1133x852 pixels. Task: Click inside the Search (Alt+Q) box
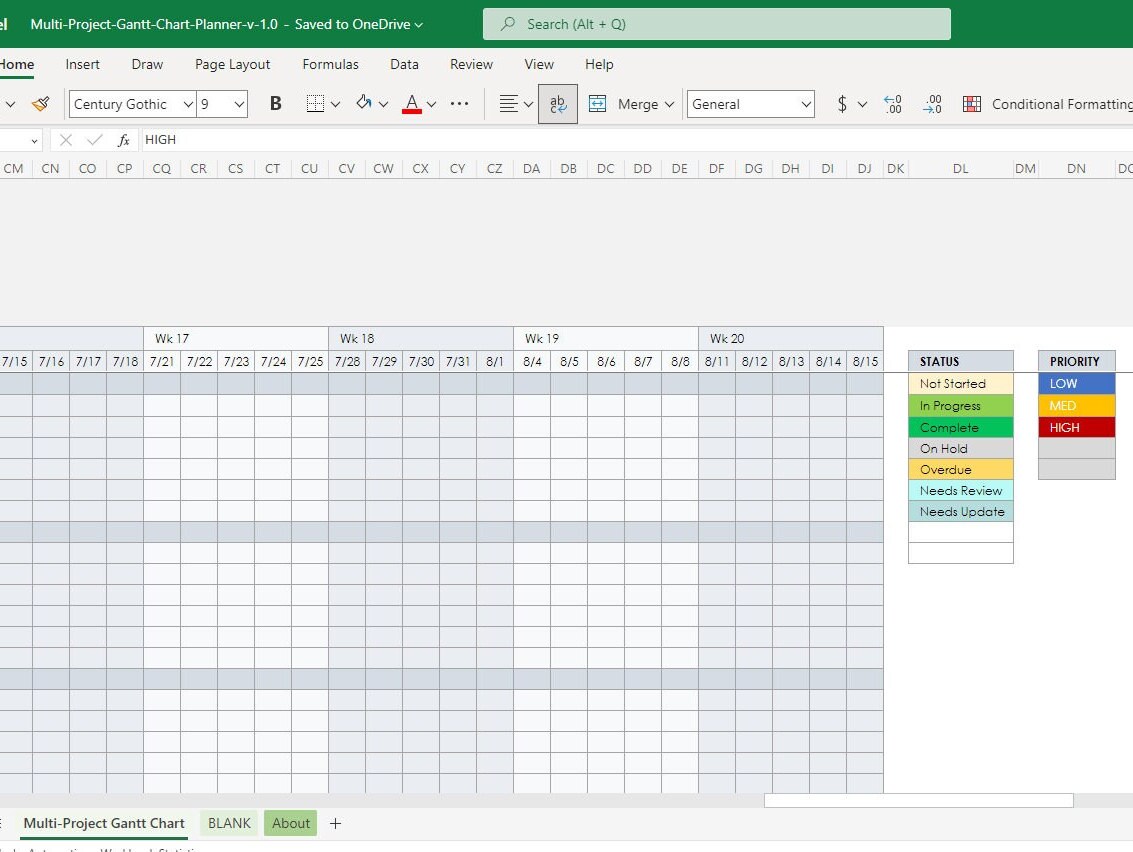pos(716,24)
